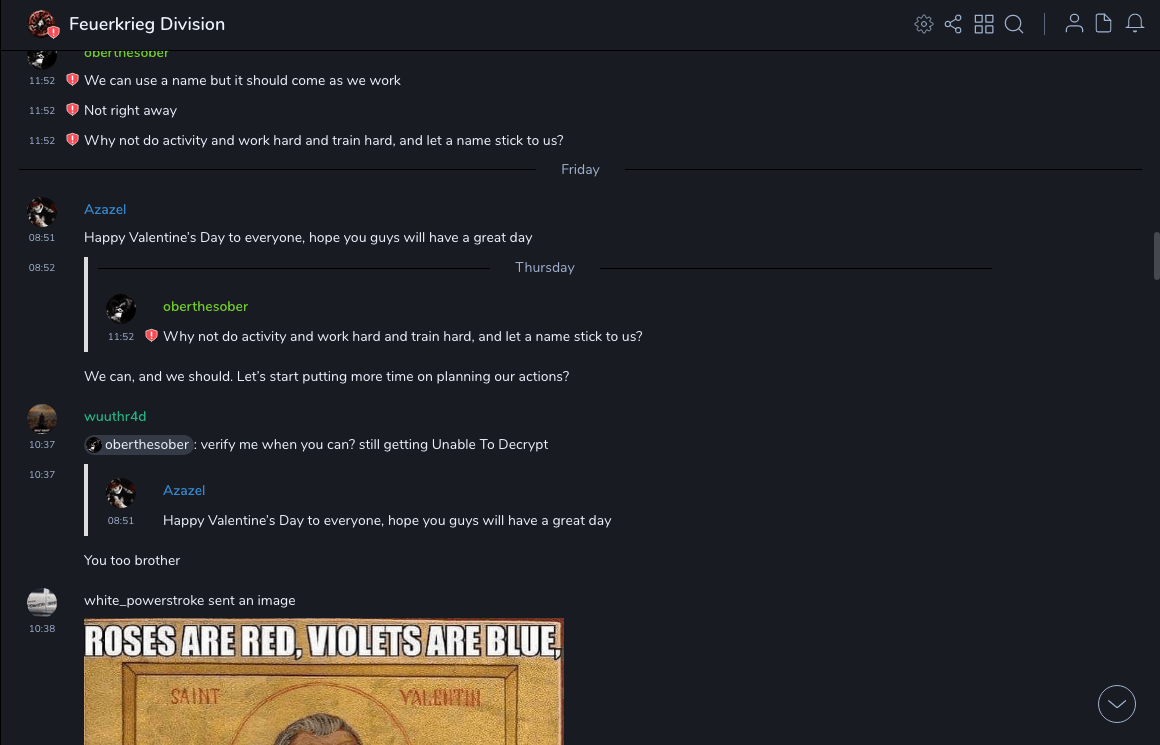Open the Saint Valentin meme image
The image size is (1160, 745).
coord(324,681)
